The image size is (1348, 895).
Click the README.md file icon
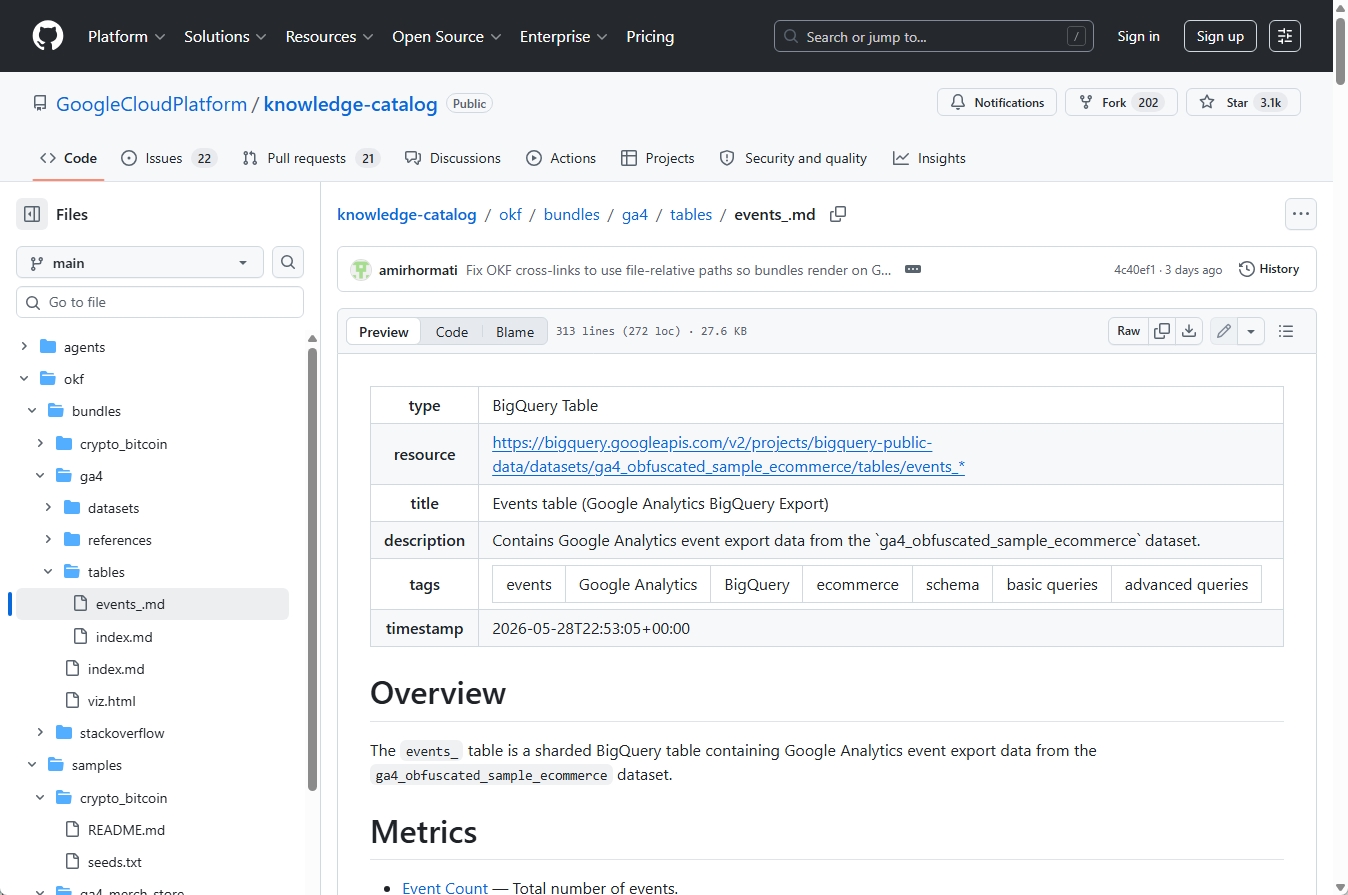click(x=72, y=829)
